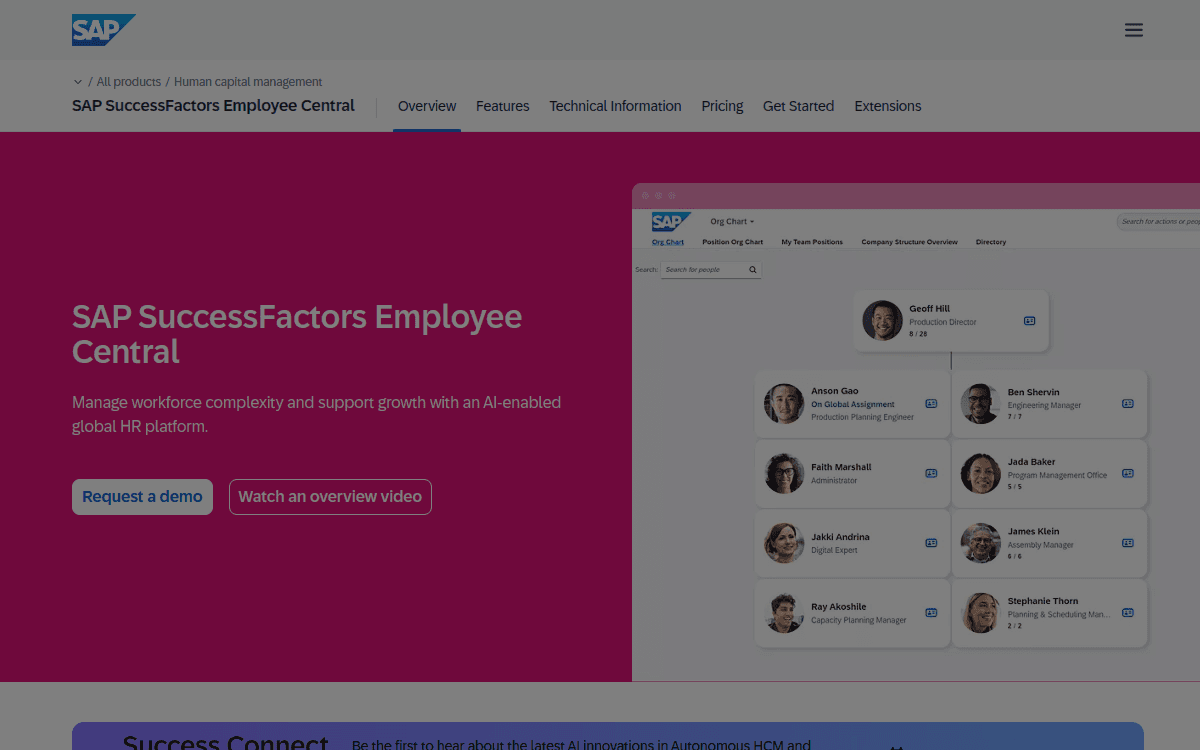Click Ben Shervin's profile photo
This screenshot has width=1200, height=750.
tap(981, 404)
